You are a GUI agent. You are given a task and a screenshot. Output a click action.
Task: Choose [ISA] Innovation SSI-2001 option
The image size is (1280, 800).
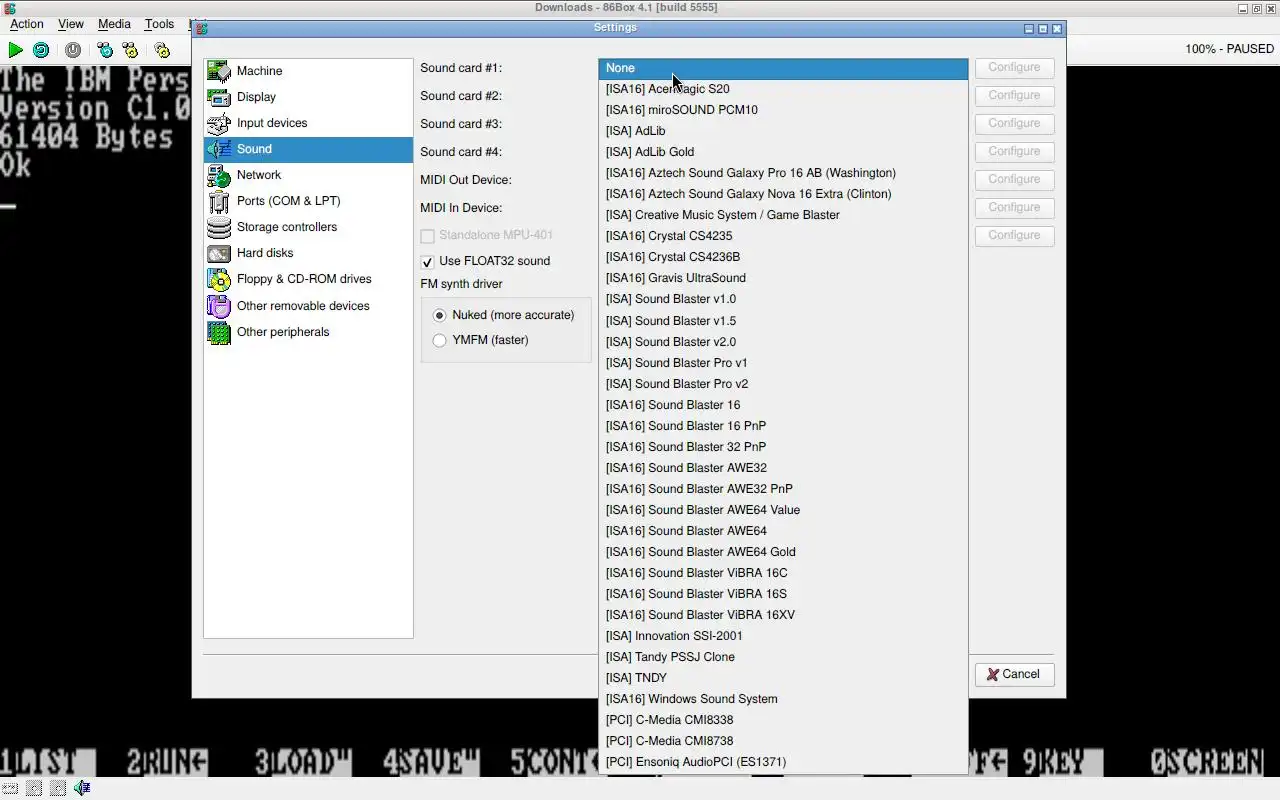[x=783, y=636]
